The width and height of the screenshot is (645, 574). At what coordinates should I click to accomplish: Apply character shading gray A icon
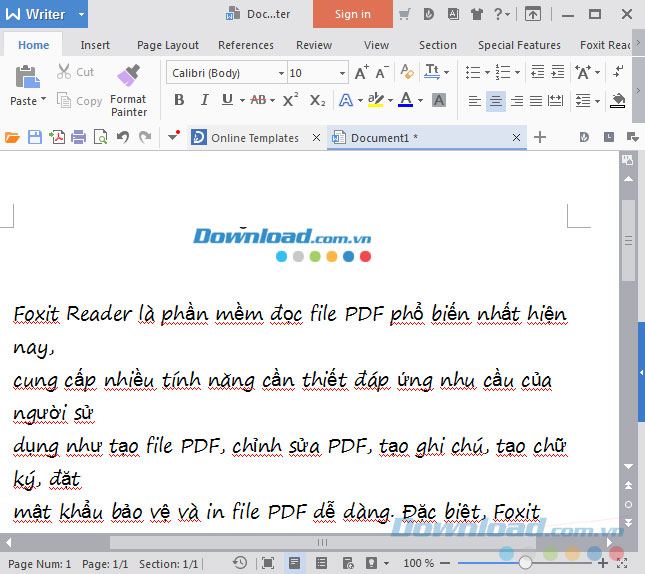(x=439, y=100)
